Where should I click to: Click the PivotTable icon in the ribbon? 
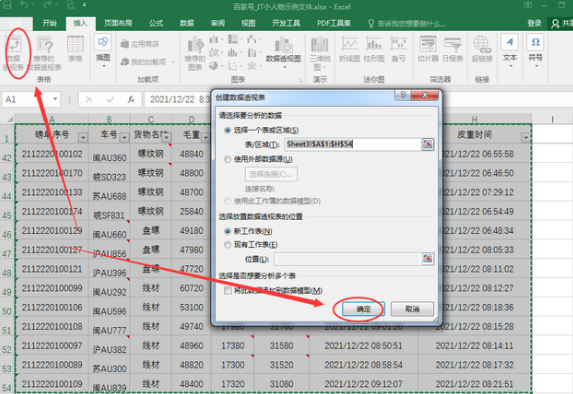(14, 52)
